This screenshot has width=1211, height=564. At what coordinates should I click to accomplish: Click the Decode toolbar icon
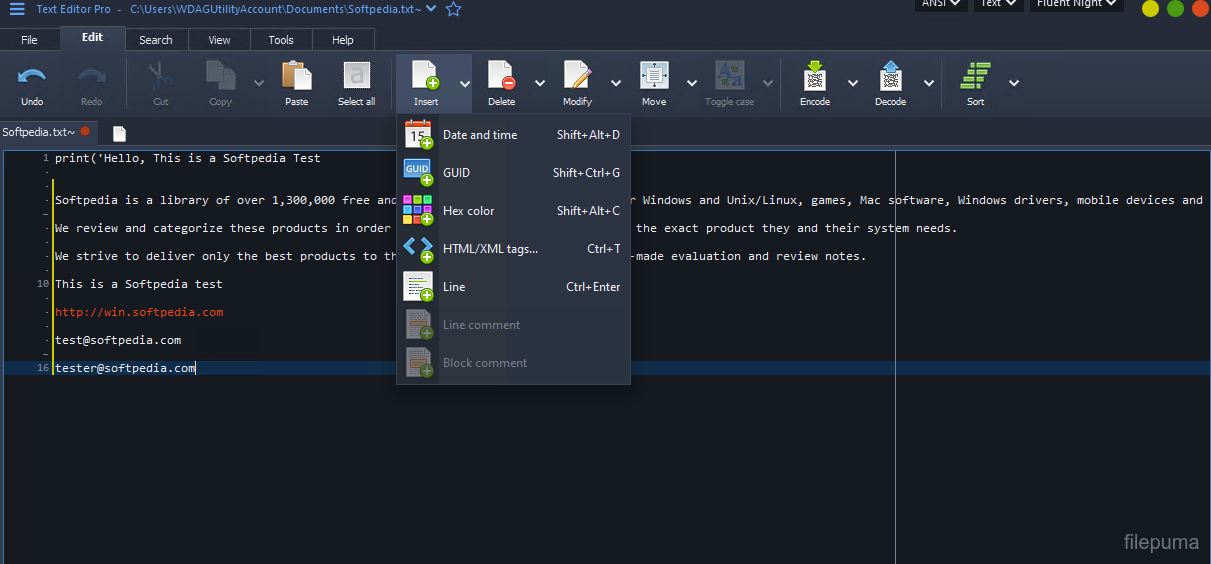tap(890, 77)
